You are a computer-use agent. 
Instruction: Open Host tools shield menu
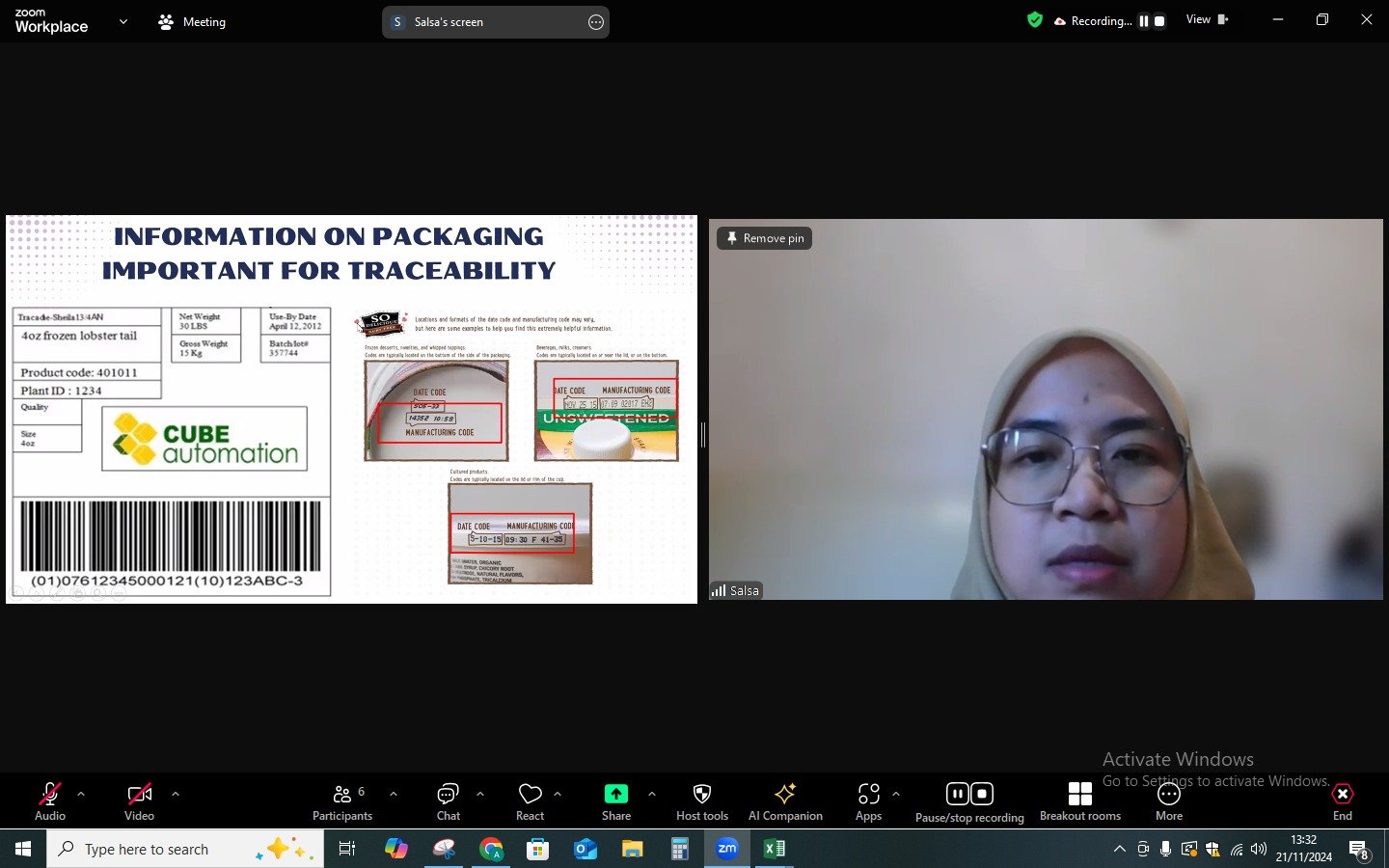702,801
